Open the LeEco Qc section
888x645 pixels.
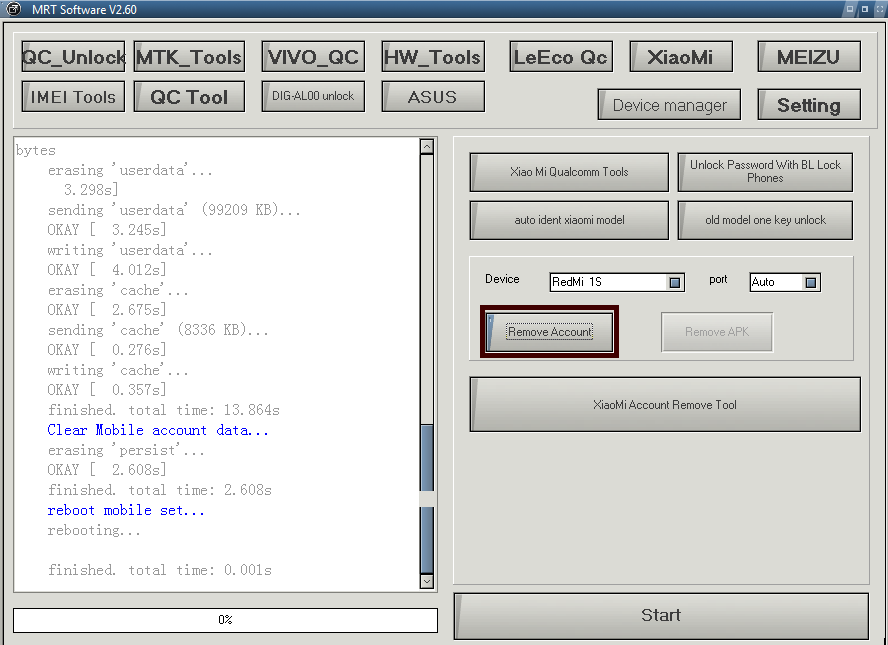point(561,57)
